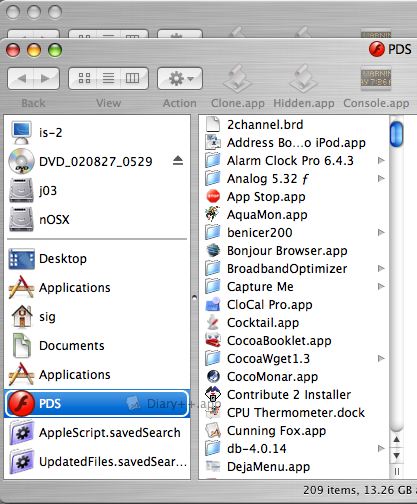417x504 pixels.
Task: Launch Console.app from the toolbar
Action: click(376, 87)
